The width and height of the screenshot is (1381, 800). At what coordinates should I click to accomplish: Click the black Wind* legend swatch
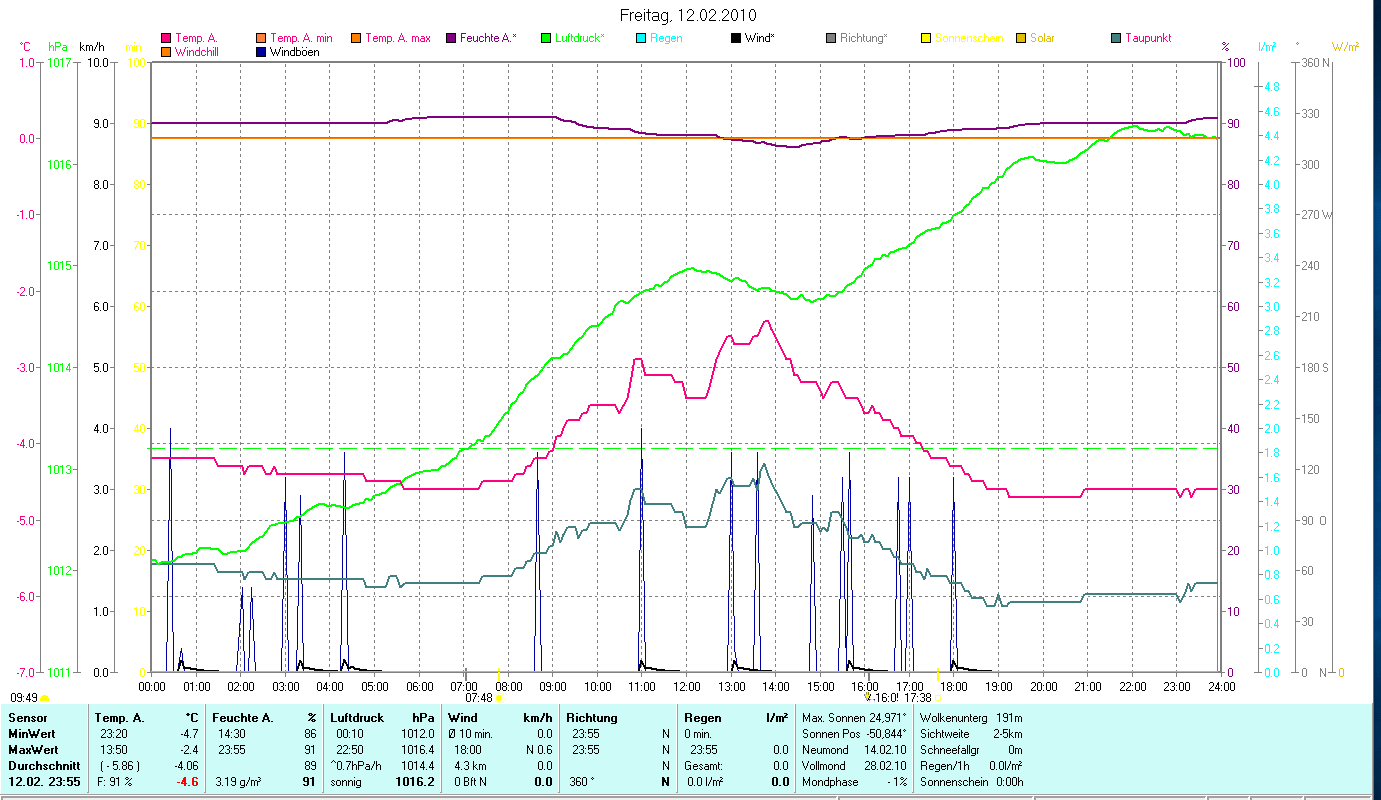[735, 38]
